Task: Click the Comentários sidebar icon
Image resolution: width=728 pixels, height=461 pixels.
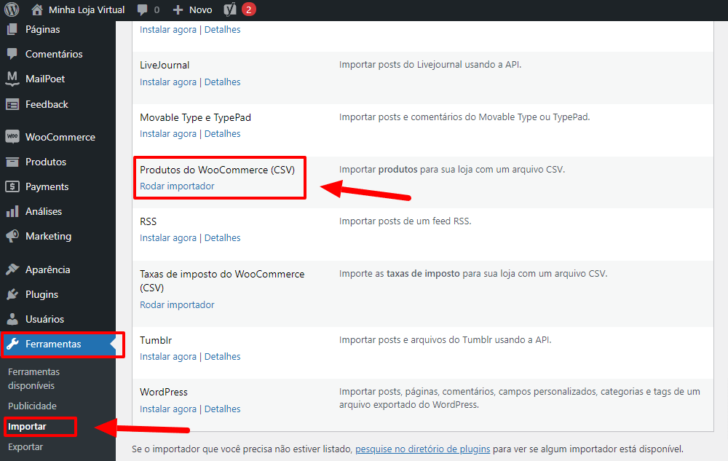Action: (12, 54)
